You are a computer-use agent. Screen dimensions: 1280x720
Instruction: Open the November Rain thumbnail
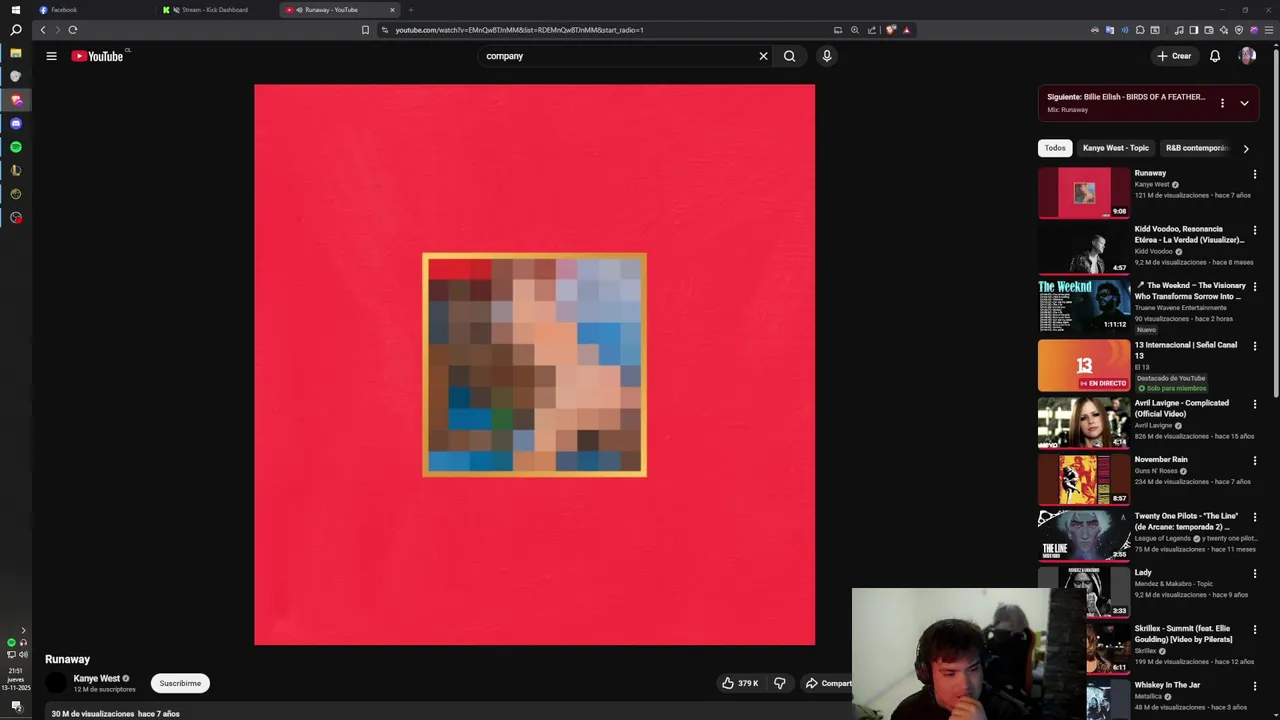1084,479
